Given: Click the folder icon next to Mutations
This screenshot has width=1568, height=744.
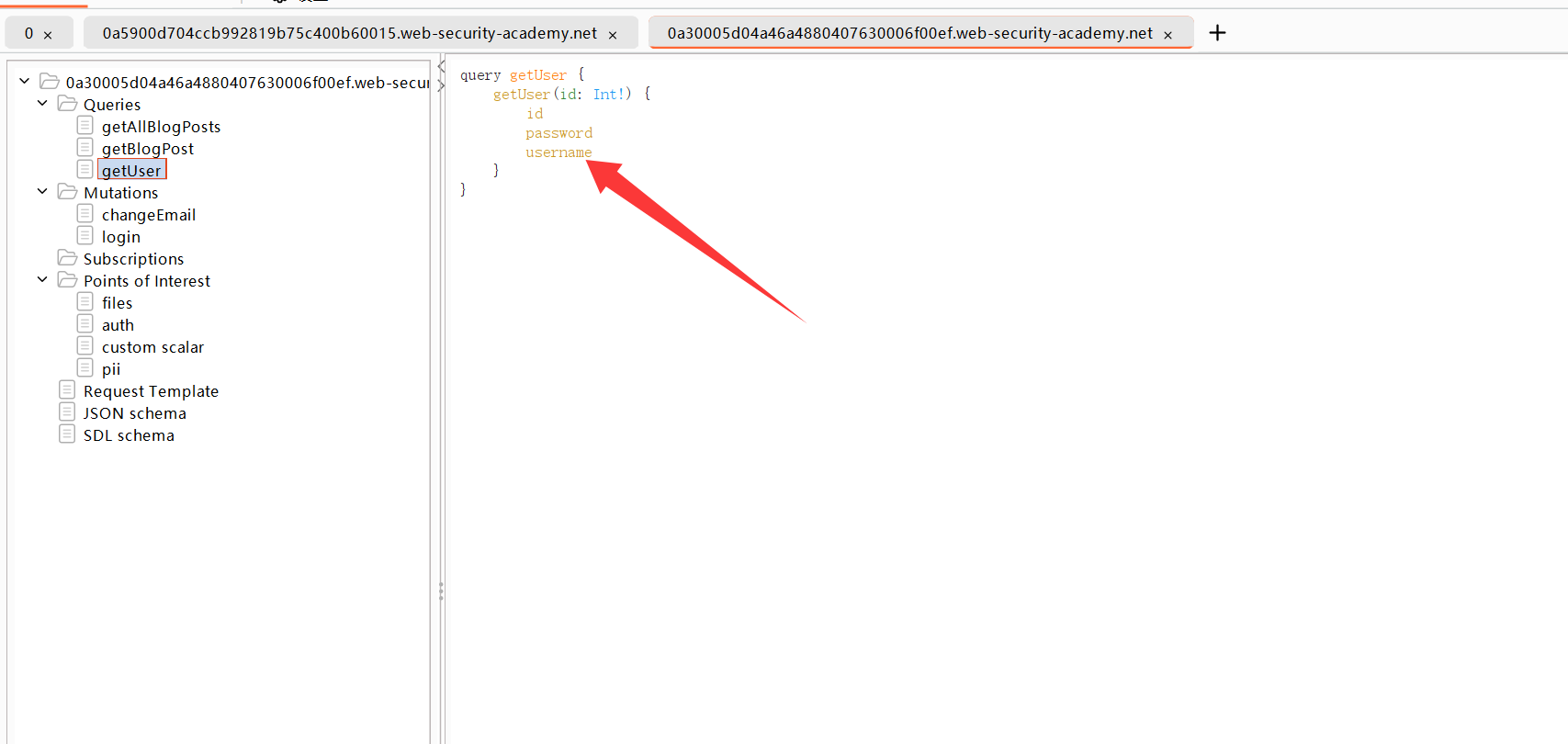Looking at the screenshot, I should (x=67, y=192).
